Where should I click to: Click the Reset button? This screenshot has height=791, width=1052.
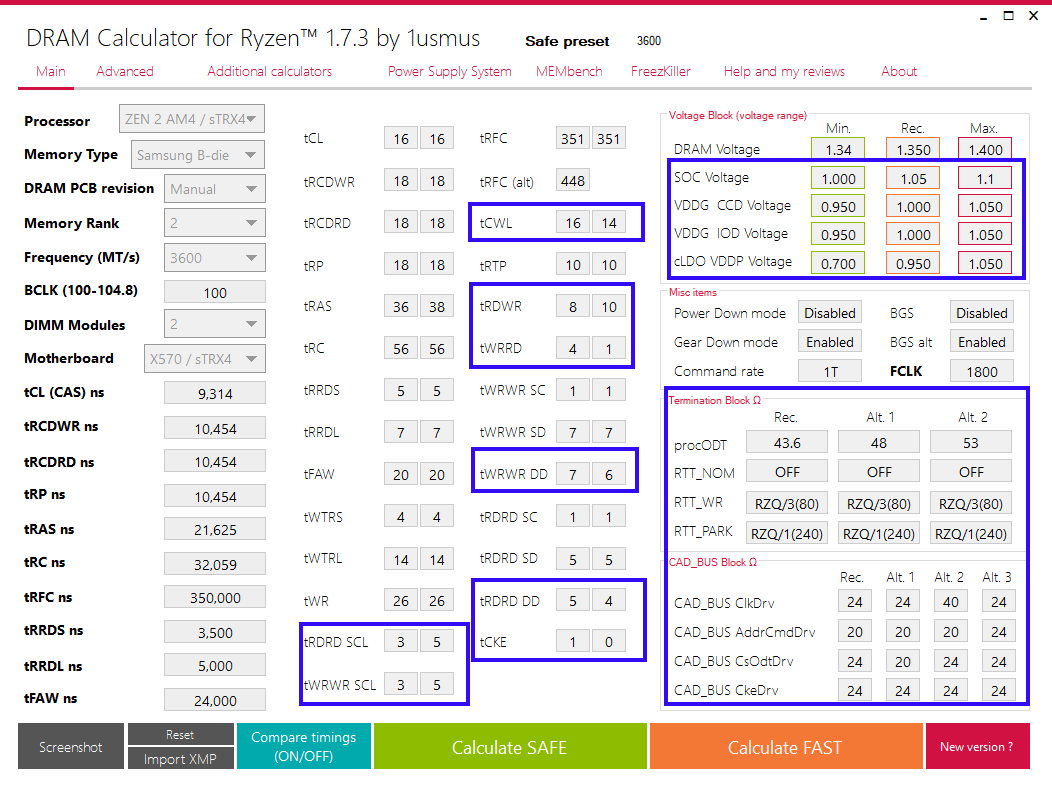[180, 735]
